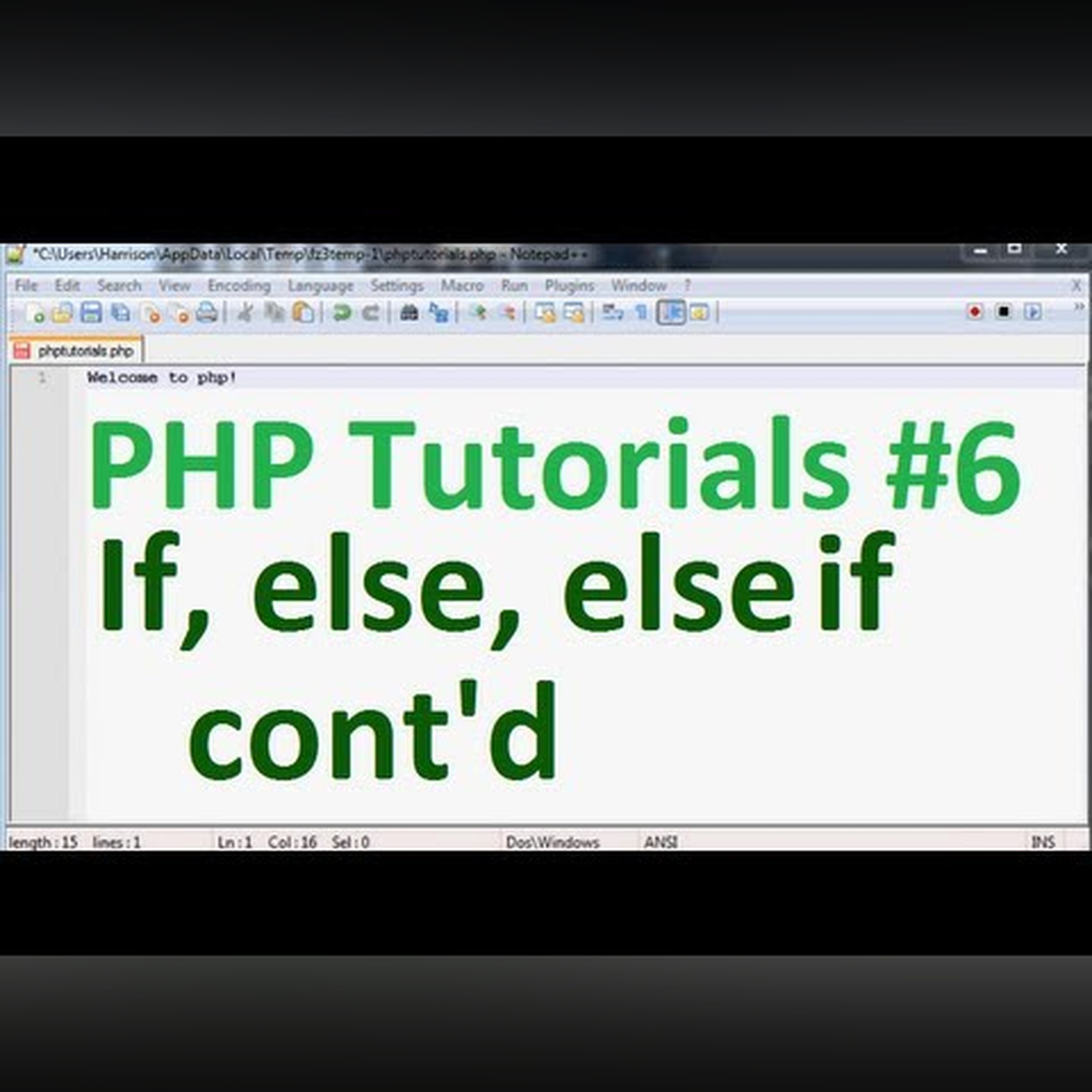Expand the toolbar overflow chevron
Image resolution: width=1092 pixels, height=1092 pixels.
[x=1080, y=307]
